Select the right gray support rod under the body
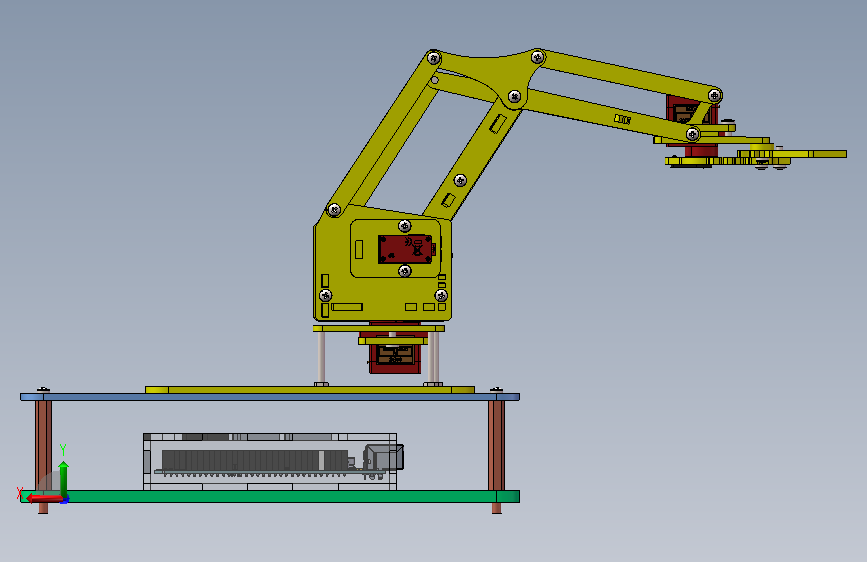Image resolution: width=867 pixels, height=562 pixels. click(434, 357)
